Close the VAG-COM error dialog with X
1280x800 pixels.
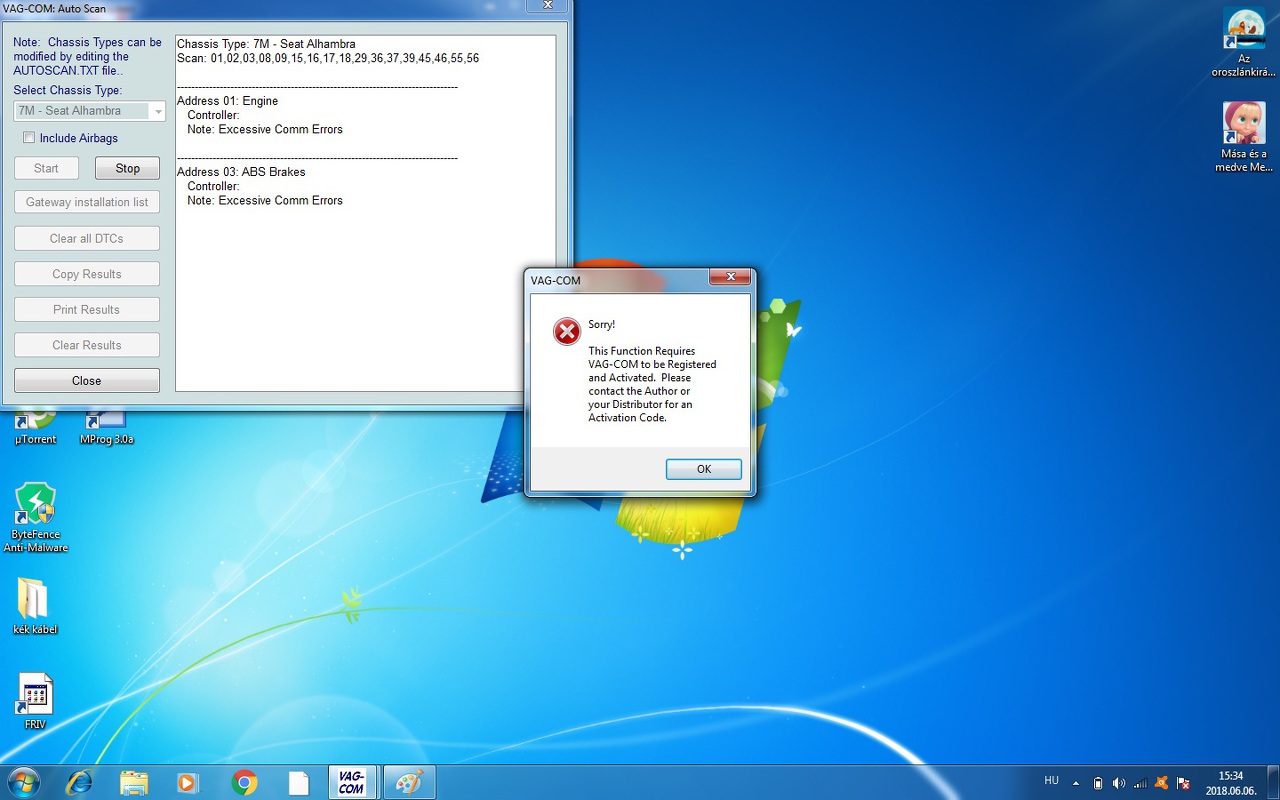pos(730,277)
